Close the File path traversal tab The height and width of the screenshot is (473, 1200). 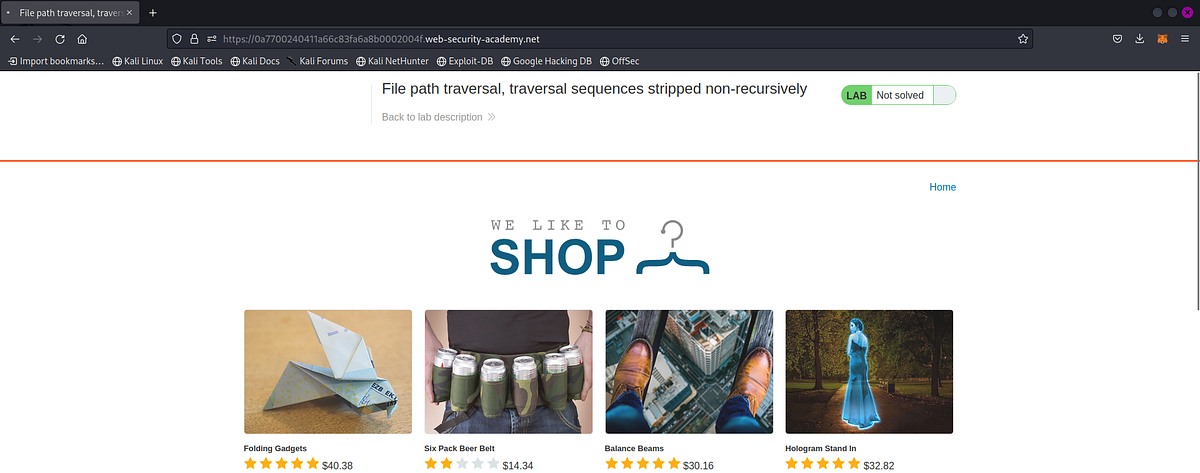129,13
